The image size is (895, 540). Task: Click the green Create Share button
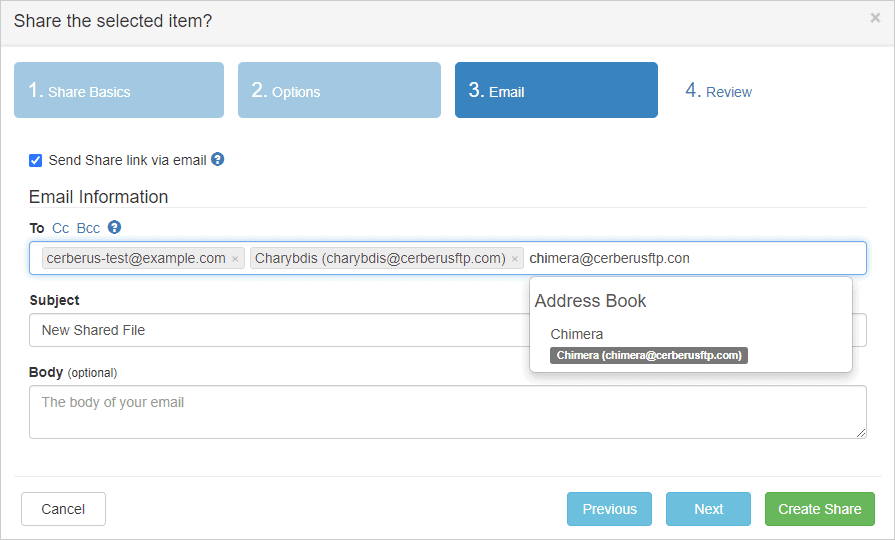(819, 509)
